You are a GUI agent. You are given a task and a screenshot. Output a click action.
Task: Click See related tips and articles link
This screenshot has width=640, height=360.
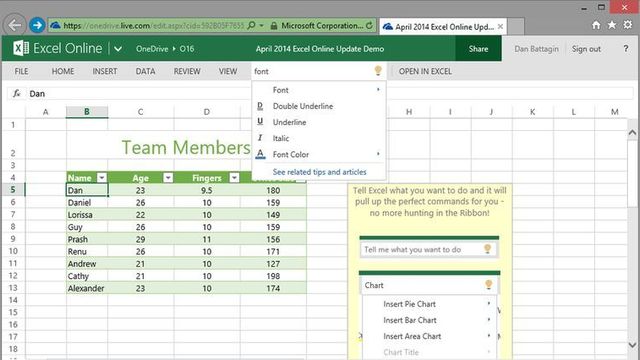pyautogui.click(x=320, y=172)
